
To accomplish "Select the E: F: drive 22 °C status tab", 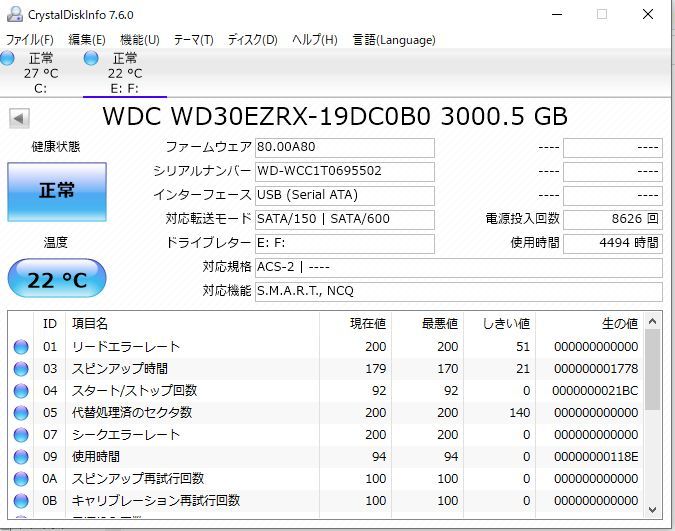I will 125,73.
